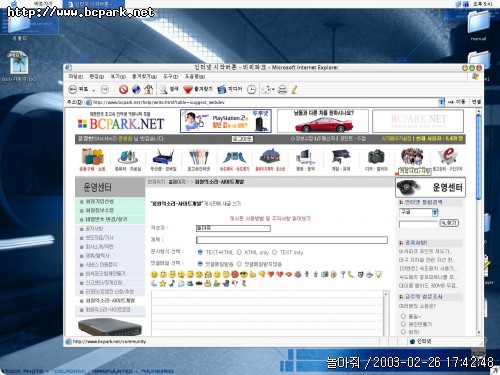The image size is (500, 375).
Task: Choose the first survey radio option
Action: (403, 316)
